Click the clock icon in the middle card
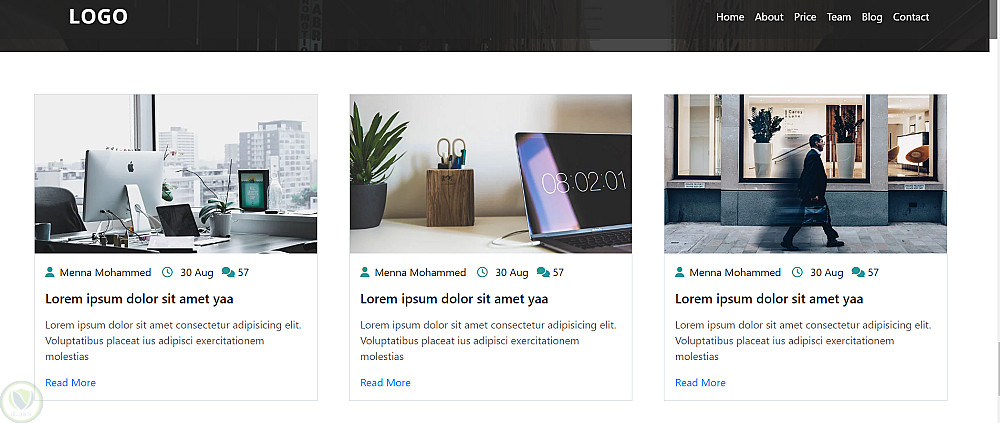This screenshot has width=1000, height=423. tap(483, 272)
